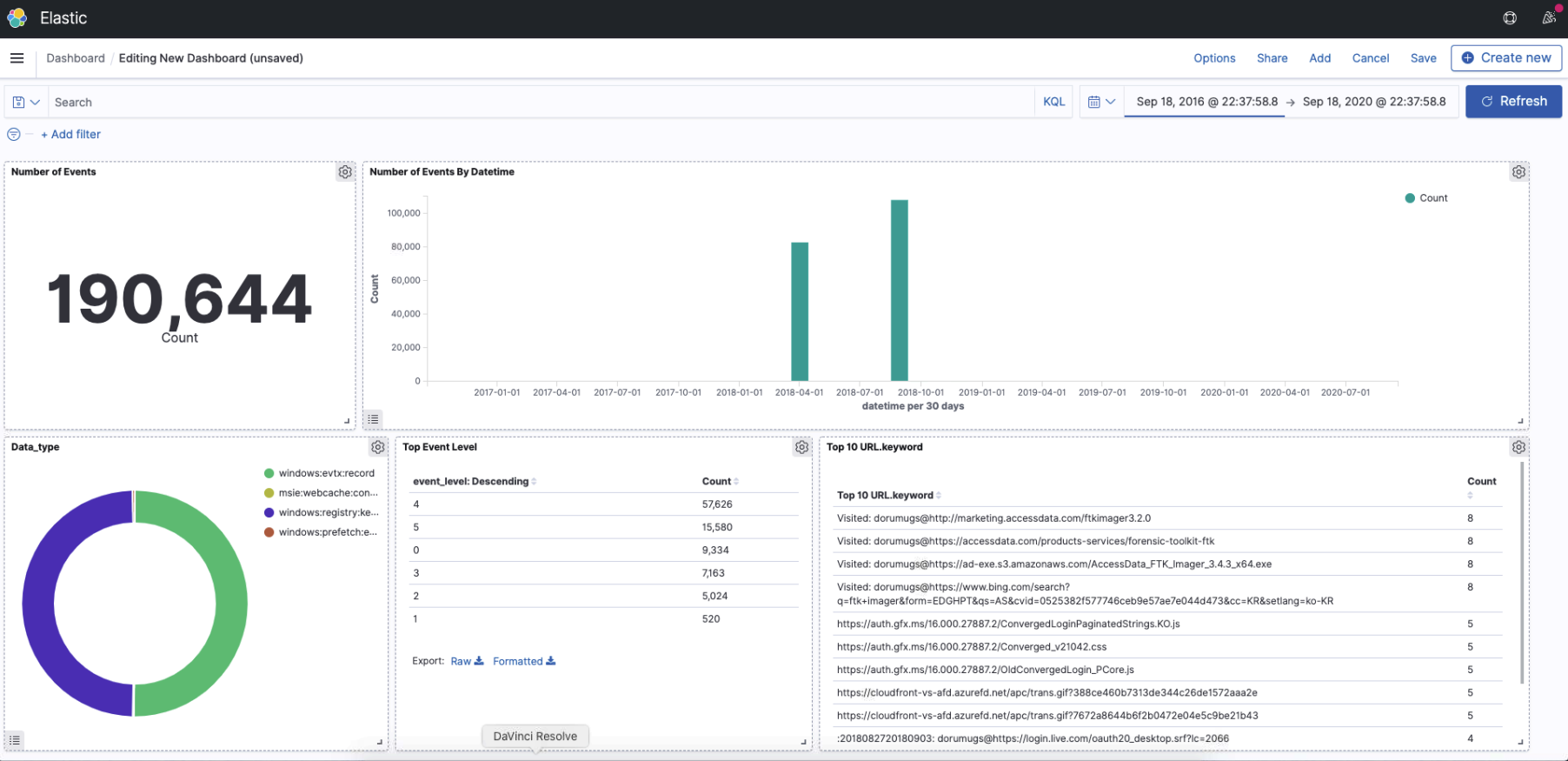This screenshot has width=1568, height=761.
Task: Click the Refresh button
Action: click(x=1513, y=102)
